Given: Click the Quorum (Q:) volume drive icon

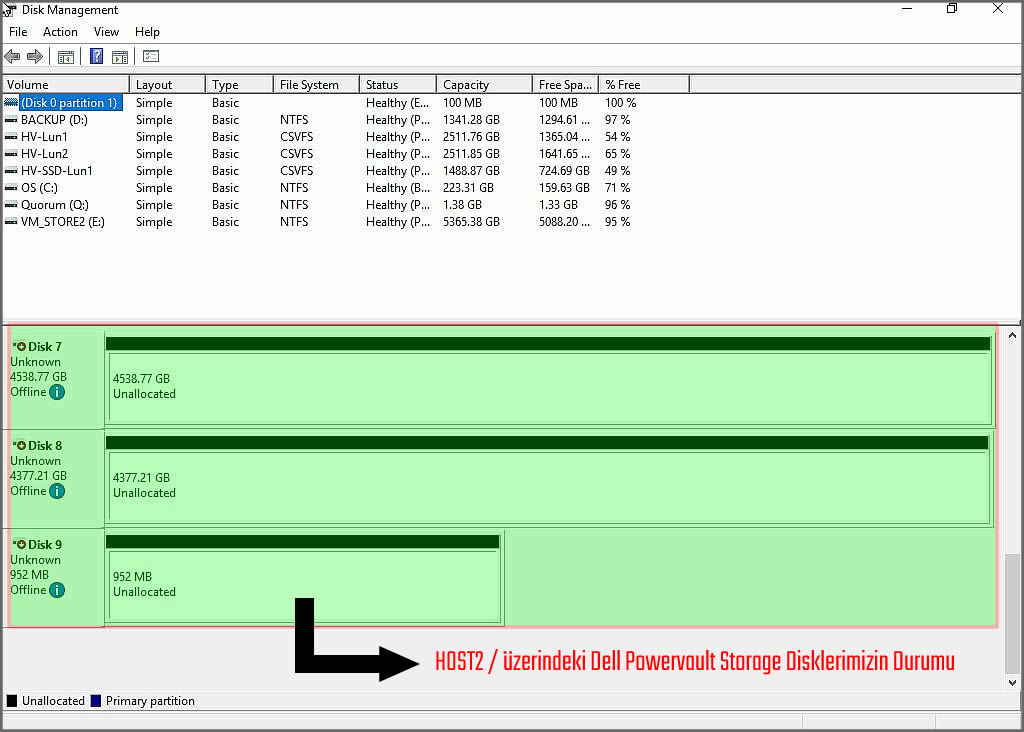Looking at the screenshot, I should 11,205.
